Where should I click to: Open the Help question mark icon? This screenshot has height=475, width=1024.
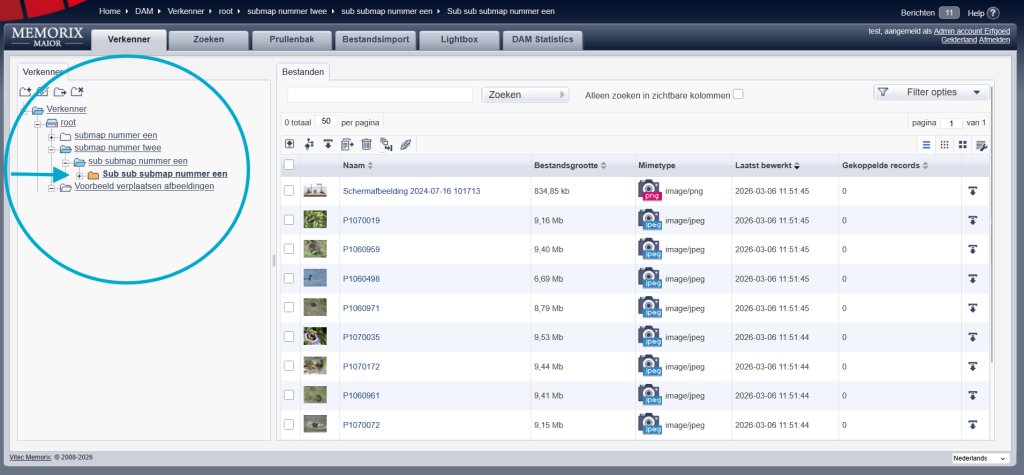[991, 12]
